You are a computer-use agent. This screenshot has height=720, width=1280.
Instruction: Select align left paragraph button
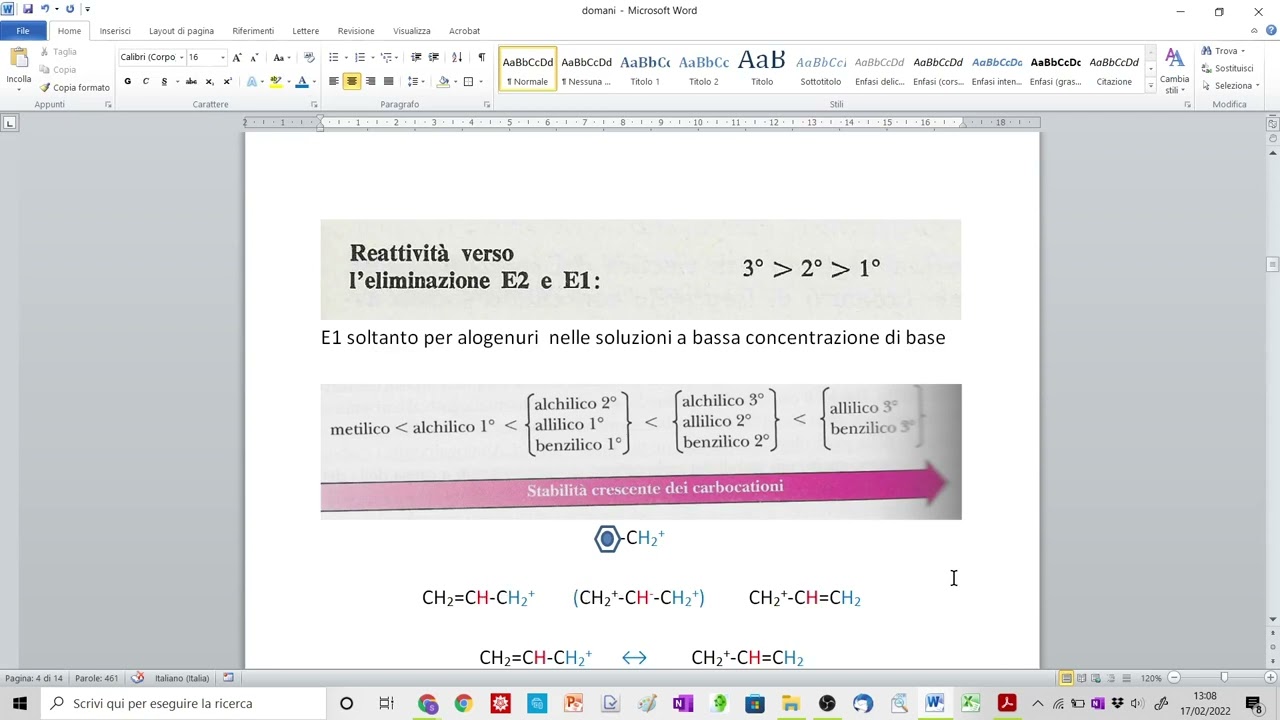(334, 81)
